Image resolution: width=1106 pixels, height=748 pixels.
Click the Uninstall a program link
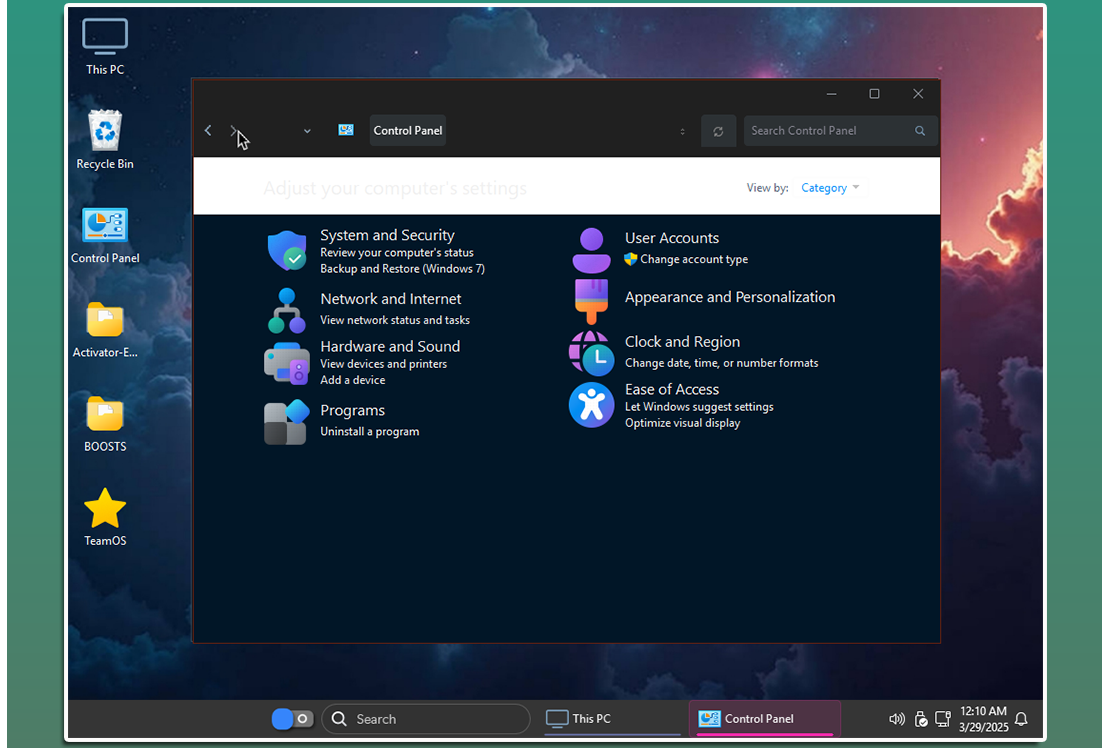point(369,432)
